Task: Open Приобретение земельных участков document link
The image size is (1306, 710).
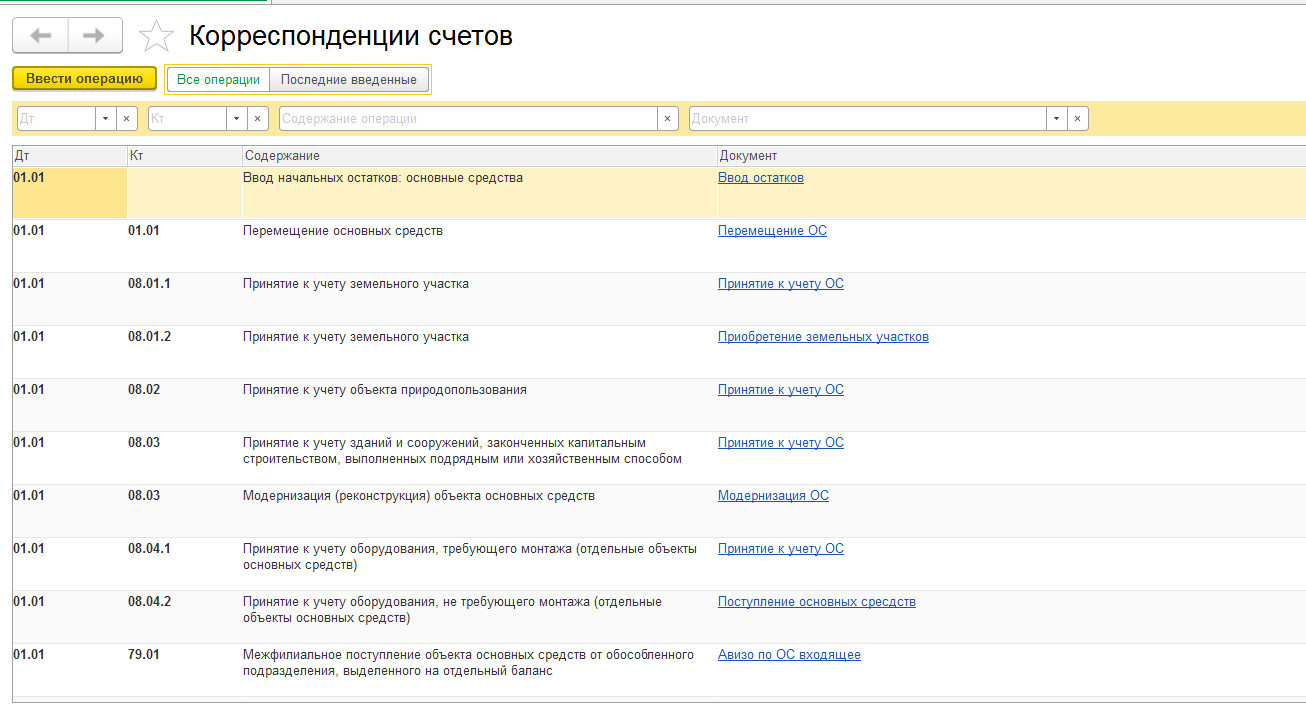Action: click(x=823, y=337)
